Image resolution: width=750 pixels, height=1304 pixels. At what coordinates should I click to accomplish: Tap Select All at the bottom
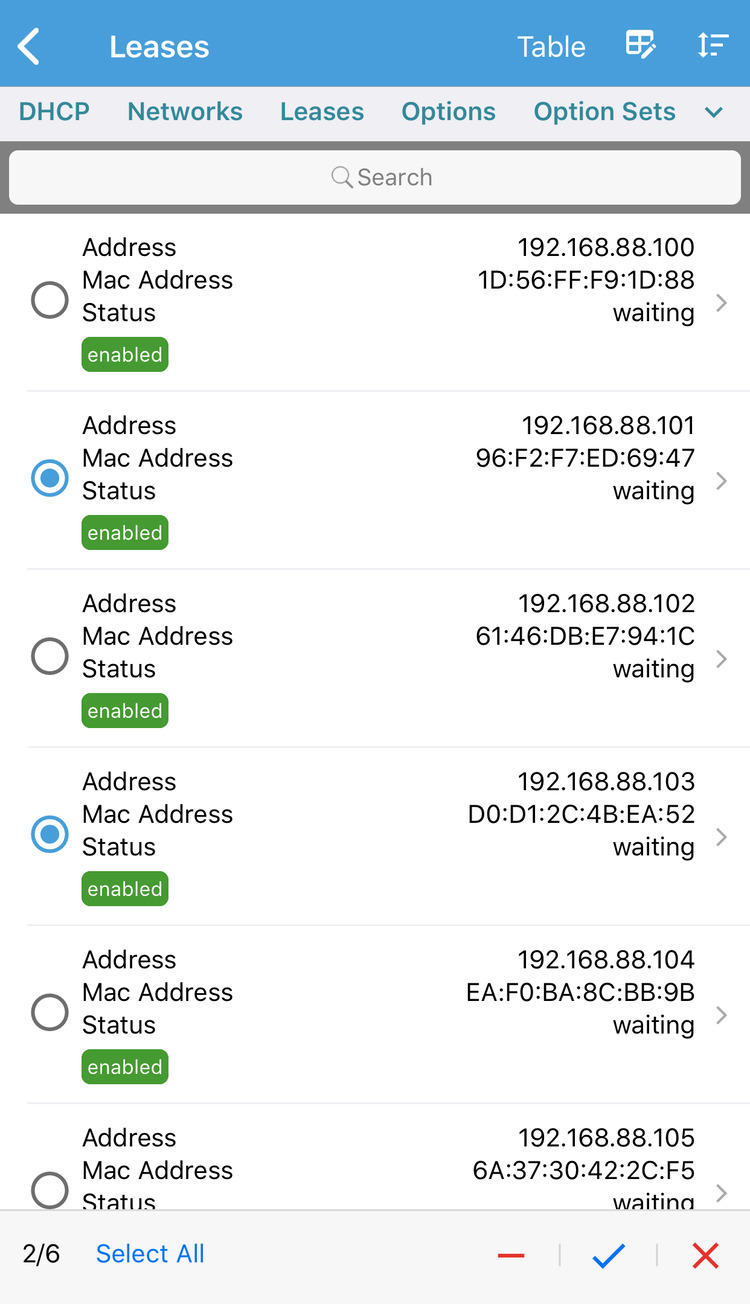click(149, 1253)
